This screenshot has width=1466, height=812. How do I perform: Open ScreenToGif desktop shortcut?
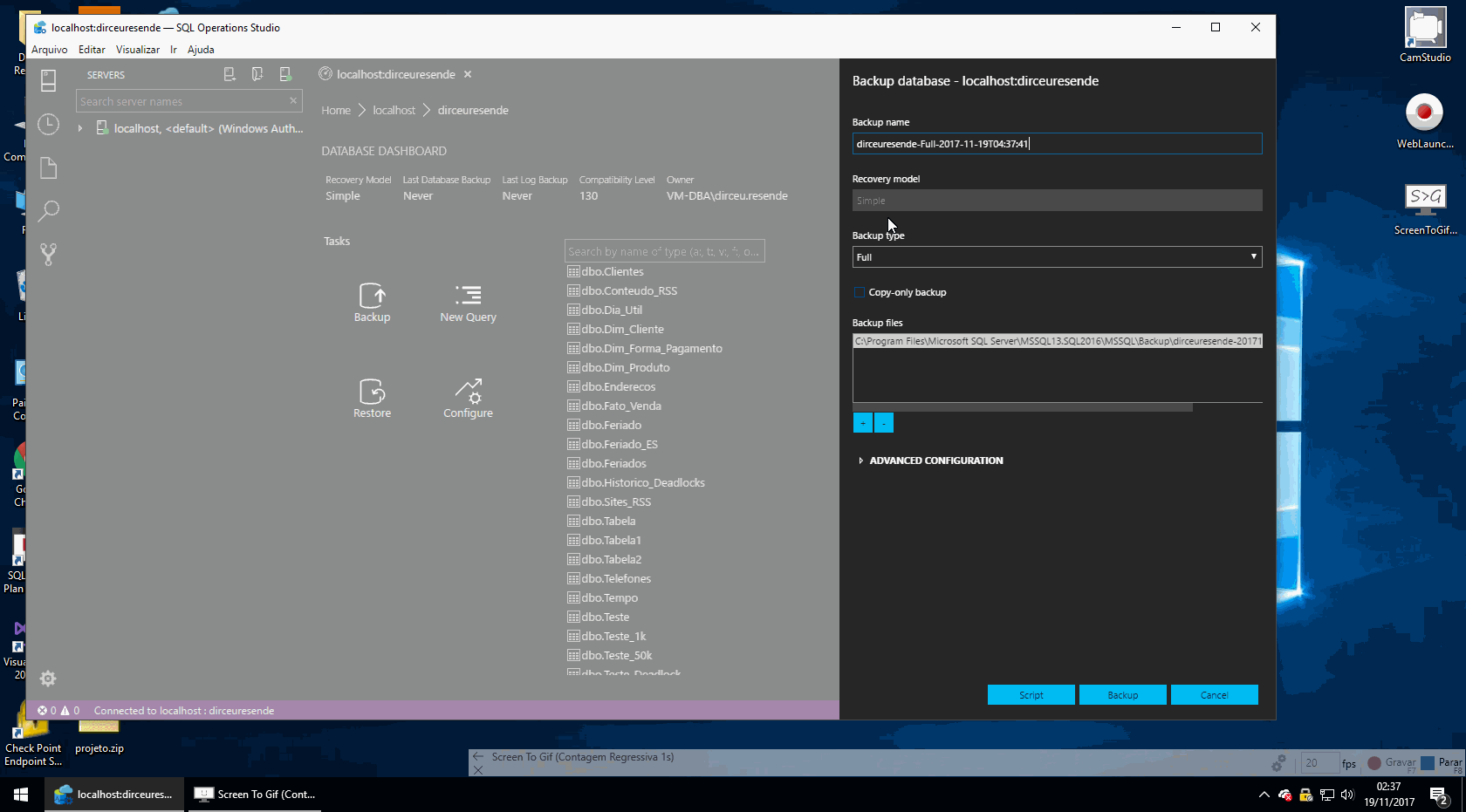(x=1425, y=208)
